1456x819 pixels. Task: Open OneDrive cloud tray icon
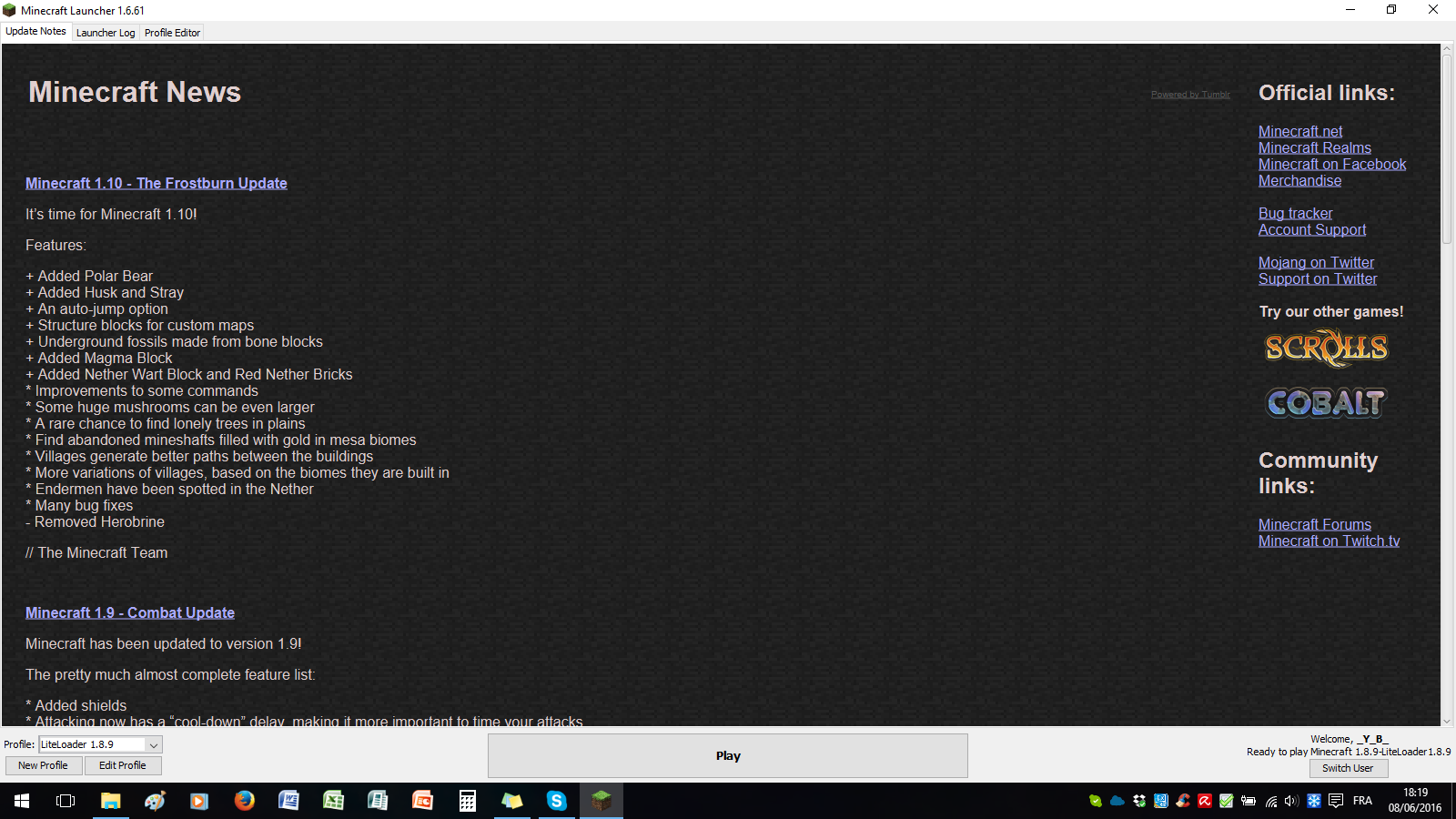pyautogui.click(x=1117, y=801)
